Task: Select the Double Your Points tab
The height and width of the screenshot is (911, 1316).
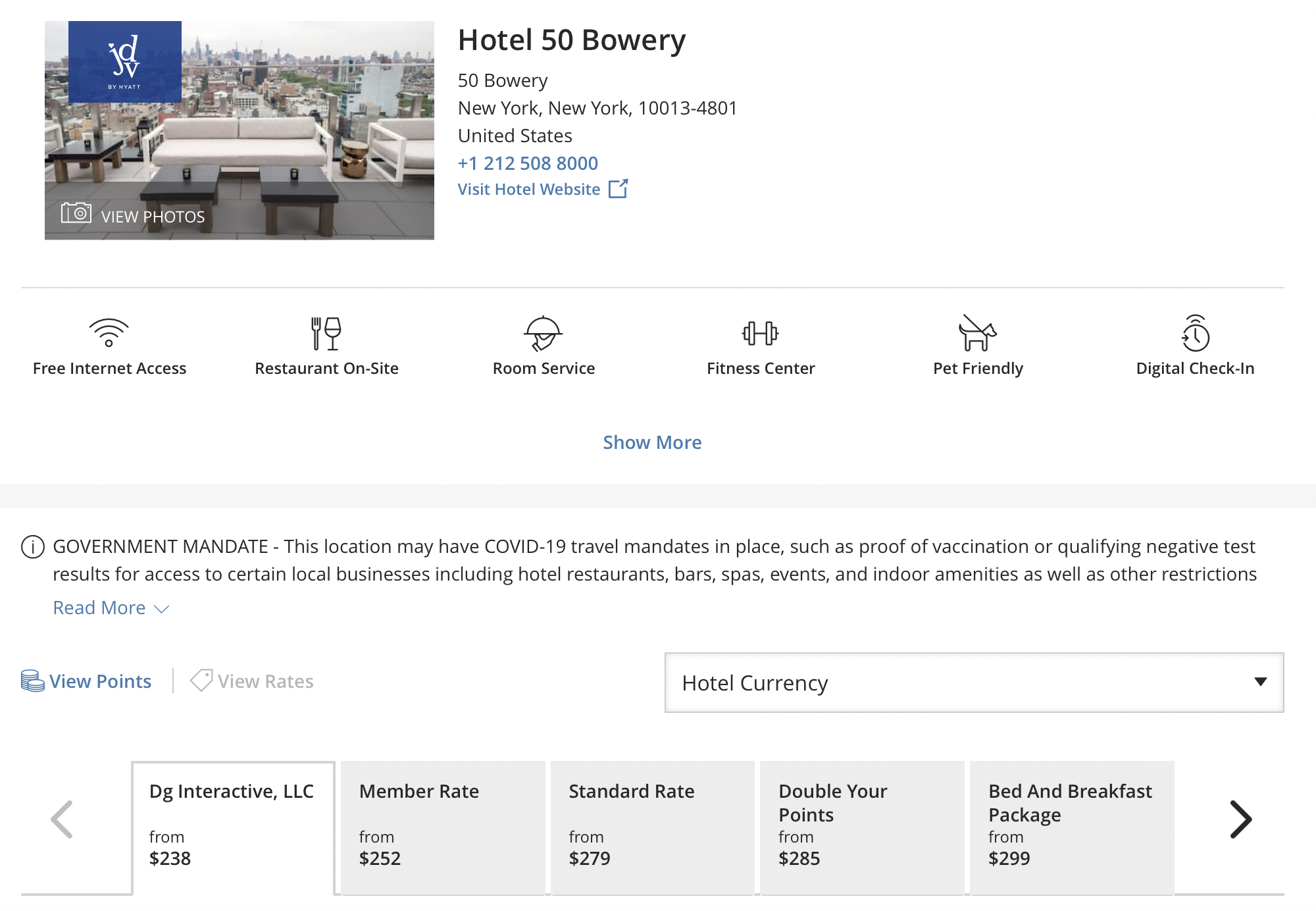Action: click(862, 828)
